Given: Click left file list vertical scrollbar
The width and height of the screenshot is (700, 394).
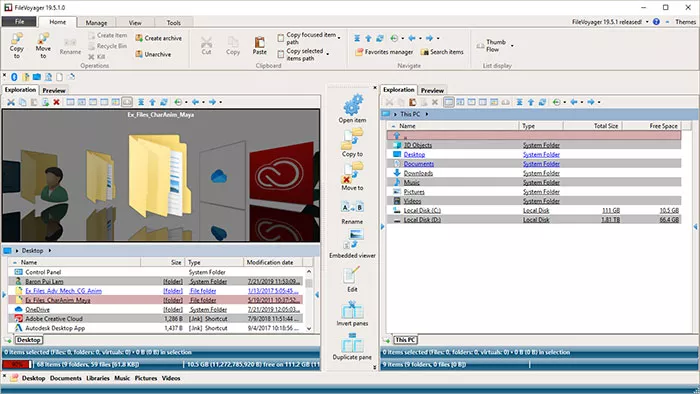Looking at the screenshot, I should pos(309,300).
